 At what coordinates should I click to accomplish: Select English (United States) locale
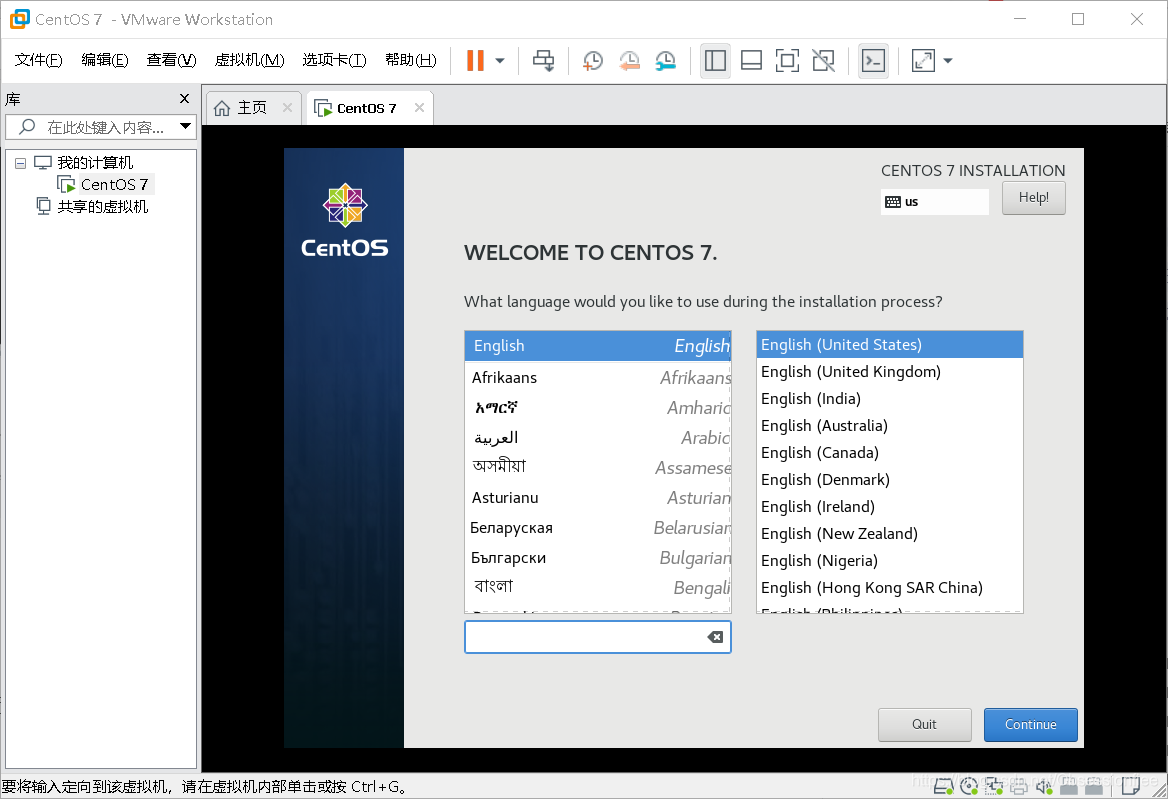coord(889,345)
